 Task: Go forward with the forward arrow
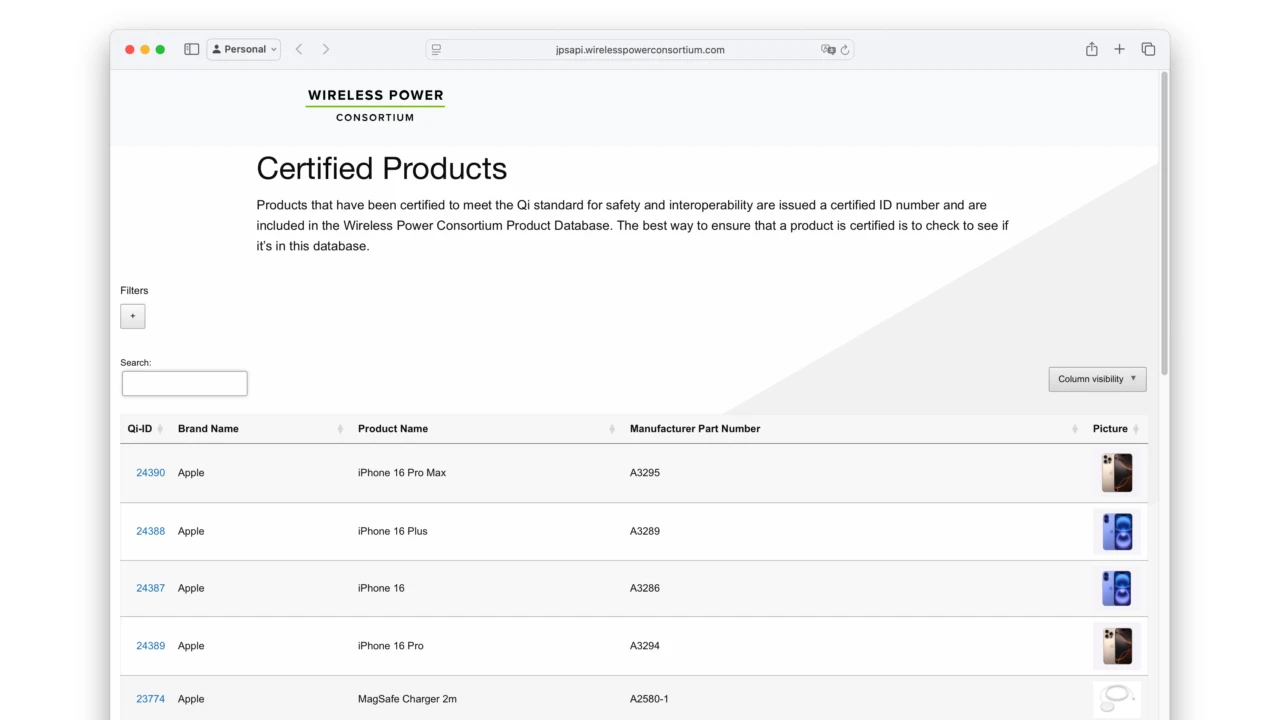point(325,49)
